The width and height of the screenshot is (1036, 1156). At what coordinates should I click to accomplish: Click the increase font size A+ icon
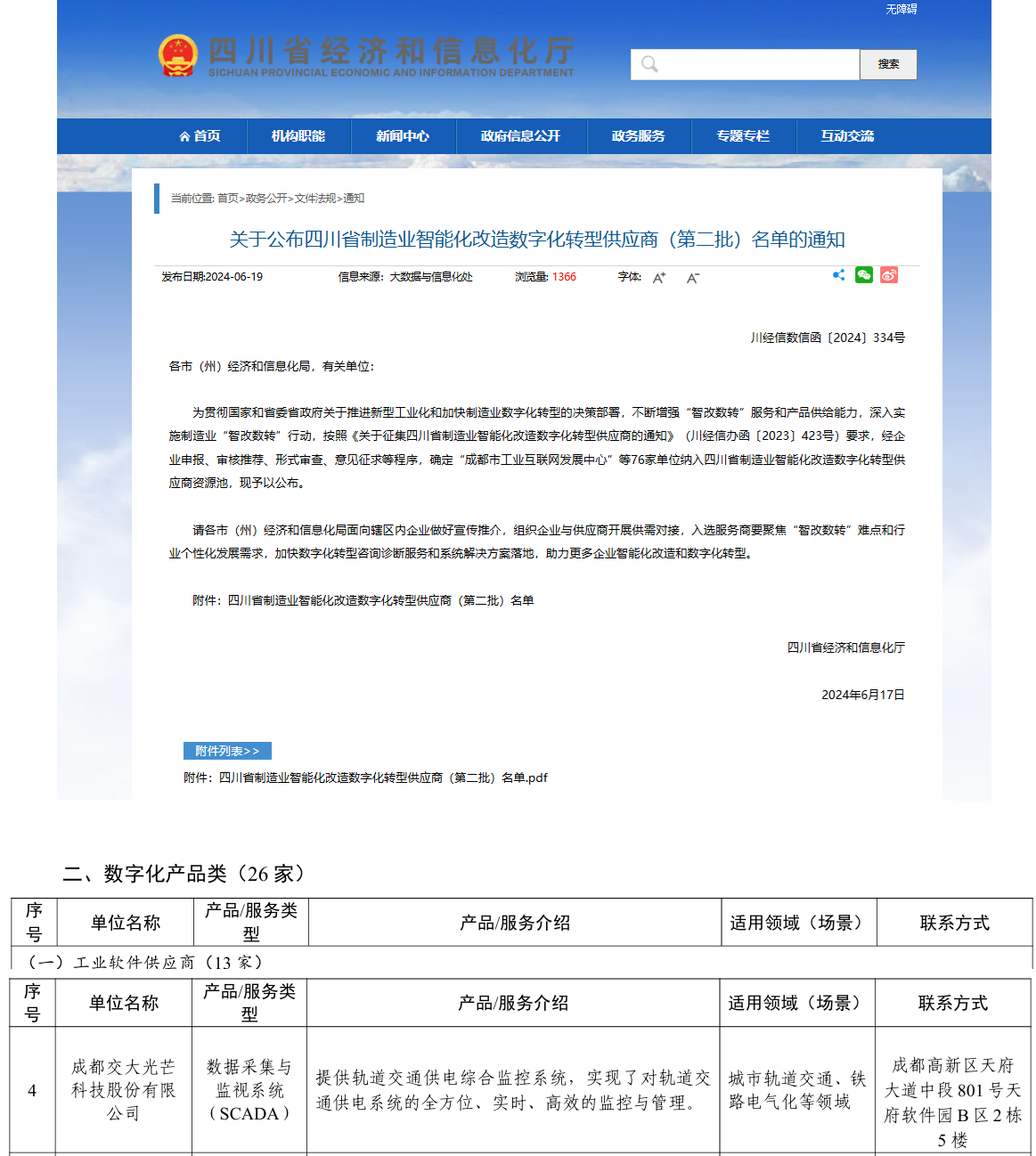659,278
